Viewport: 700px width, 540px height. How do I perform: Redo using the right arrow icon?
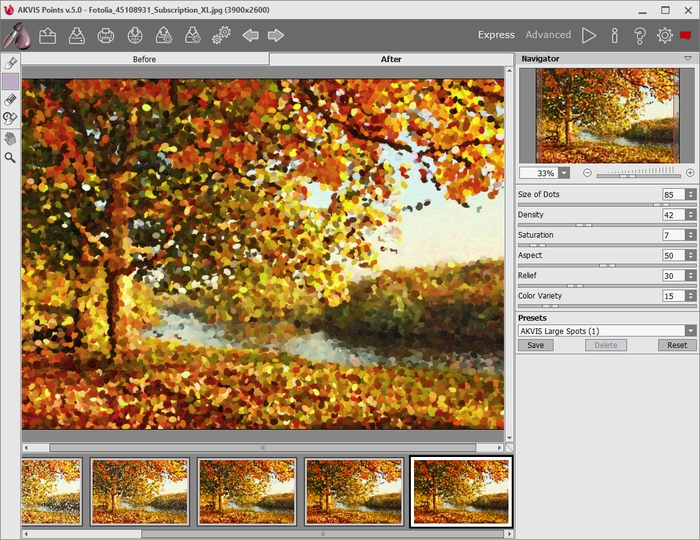coord(276,35)
